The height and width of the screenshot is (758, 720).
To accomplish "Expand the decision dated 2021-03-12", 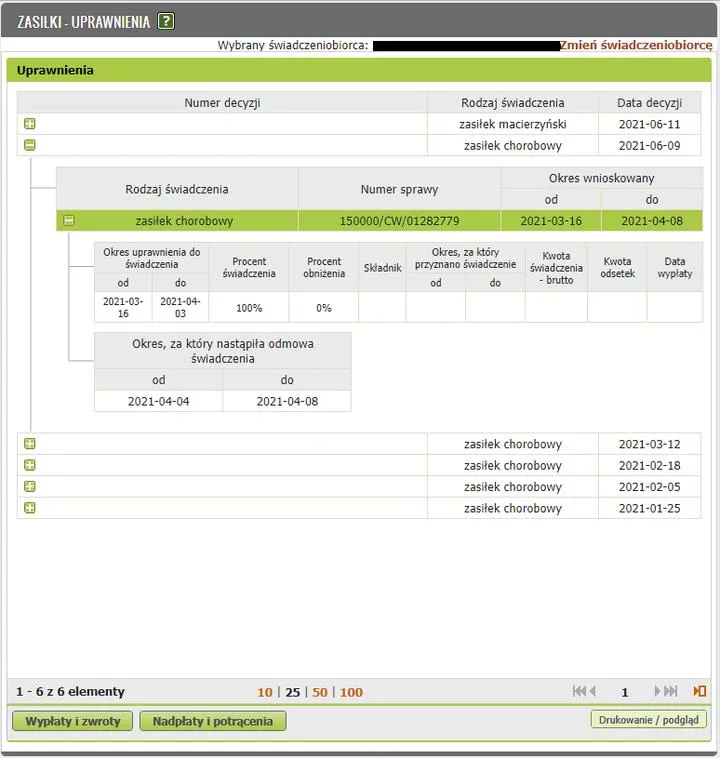I will pos(30,444).
